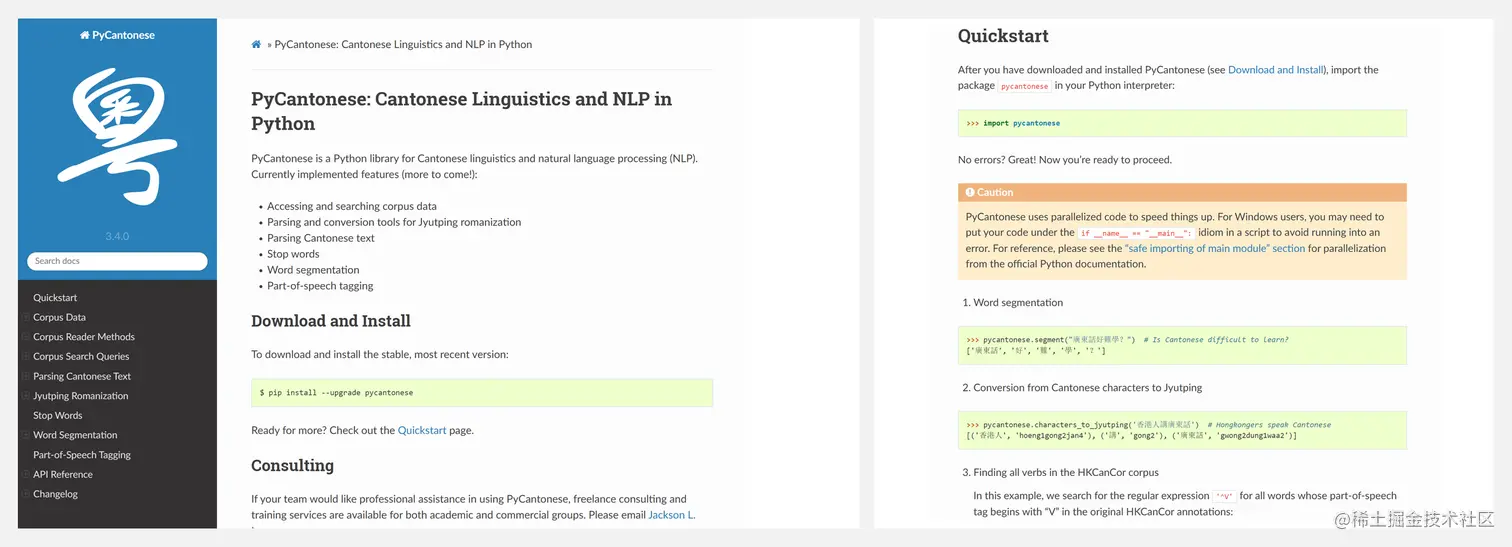Image resolution: width=1512 pixels, height=547 pixels.
Task: Click the Caution admonition title bar
Action: 1182,192
